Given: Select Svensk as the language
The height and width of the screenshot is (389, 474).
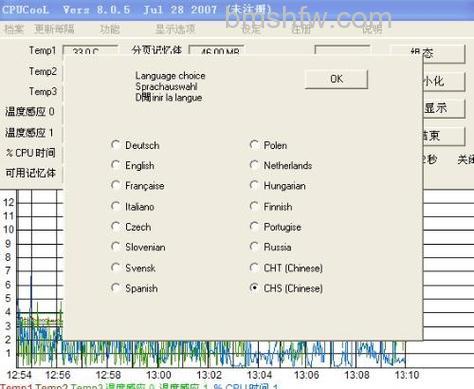Looking at the screenshot, I should click(x=133, y=268).
